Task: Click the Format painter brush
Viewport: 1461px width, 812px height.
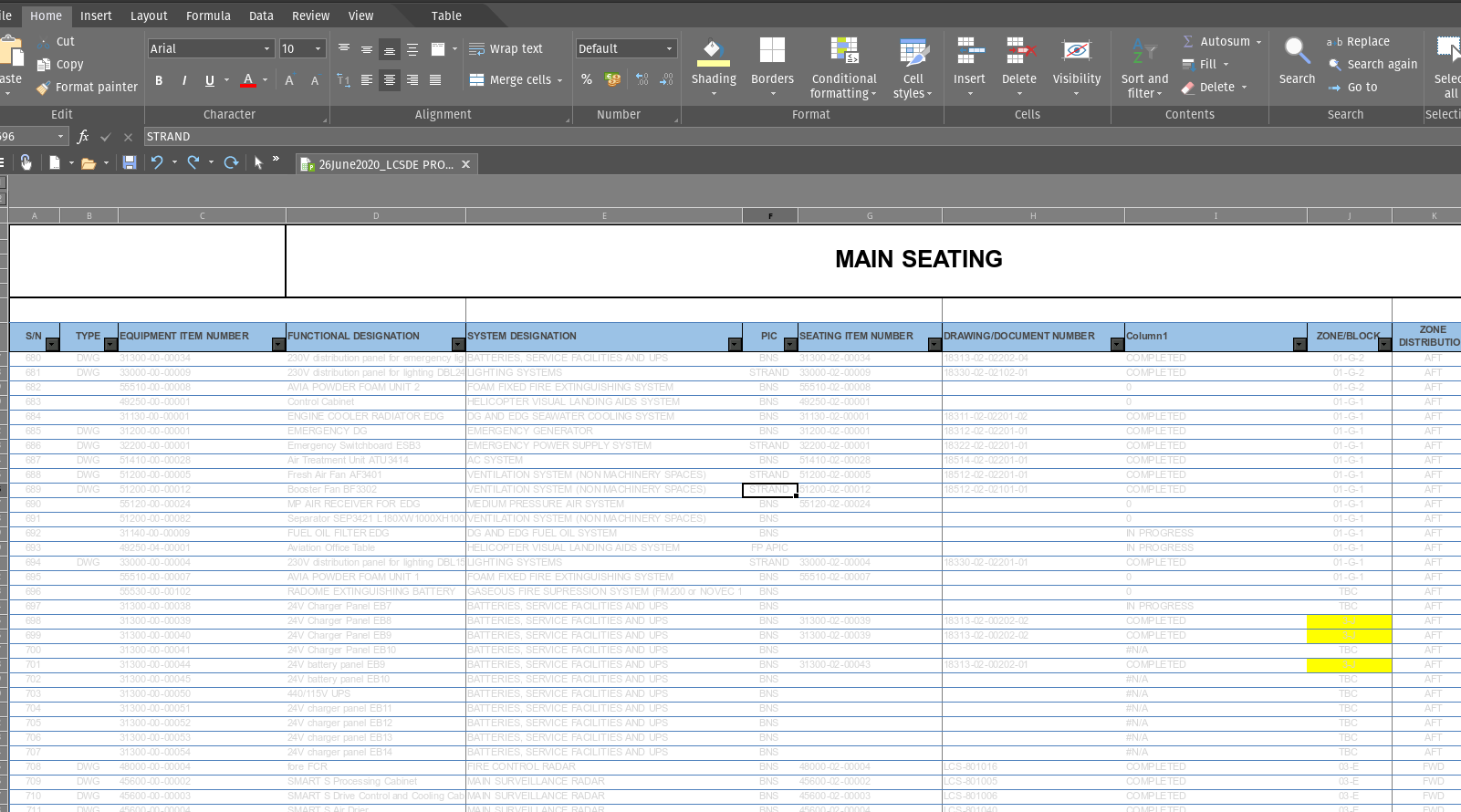Action: click(87, 88)
